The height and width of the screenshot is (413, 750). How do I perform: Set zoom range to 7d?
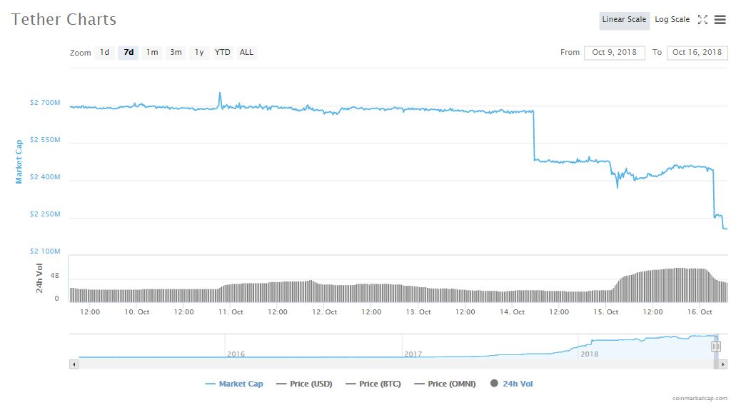(x=129, y=53)
